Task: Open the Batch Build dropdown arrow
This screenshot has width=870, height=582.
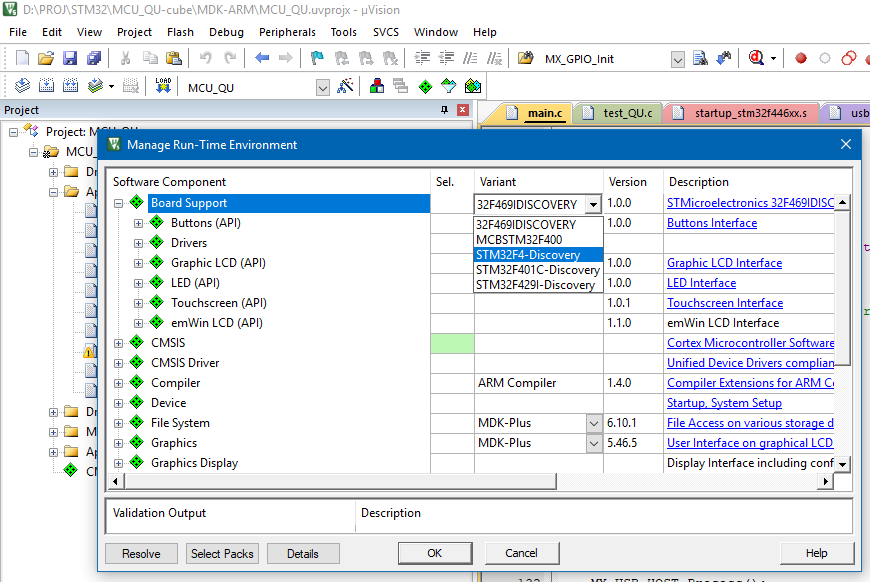Action: point(112,87)
